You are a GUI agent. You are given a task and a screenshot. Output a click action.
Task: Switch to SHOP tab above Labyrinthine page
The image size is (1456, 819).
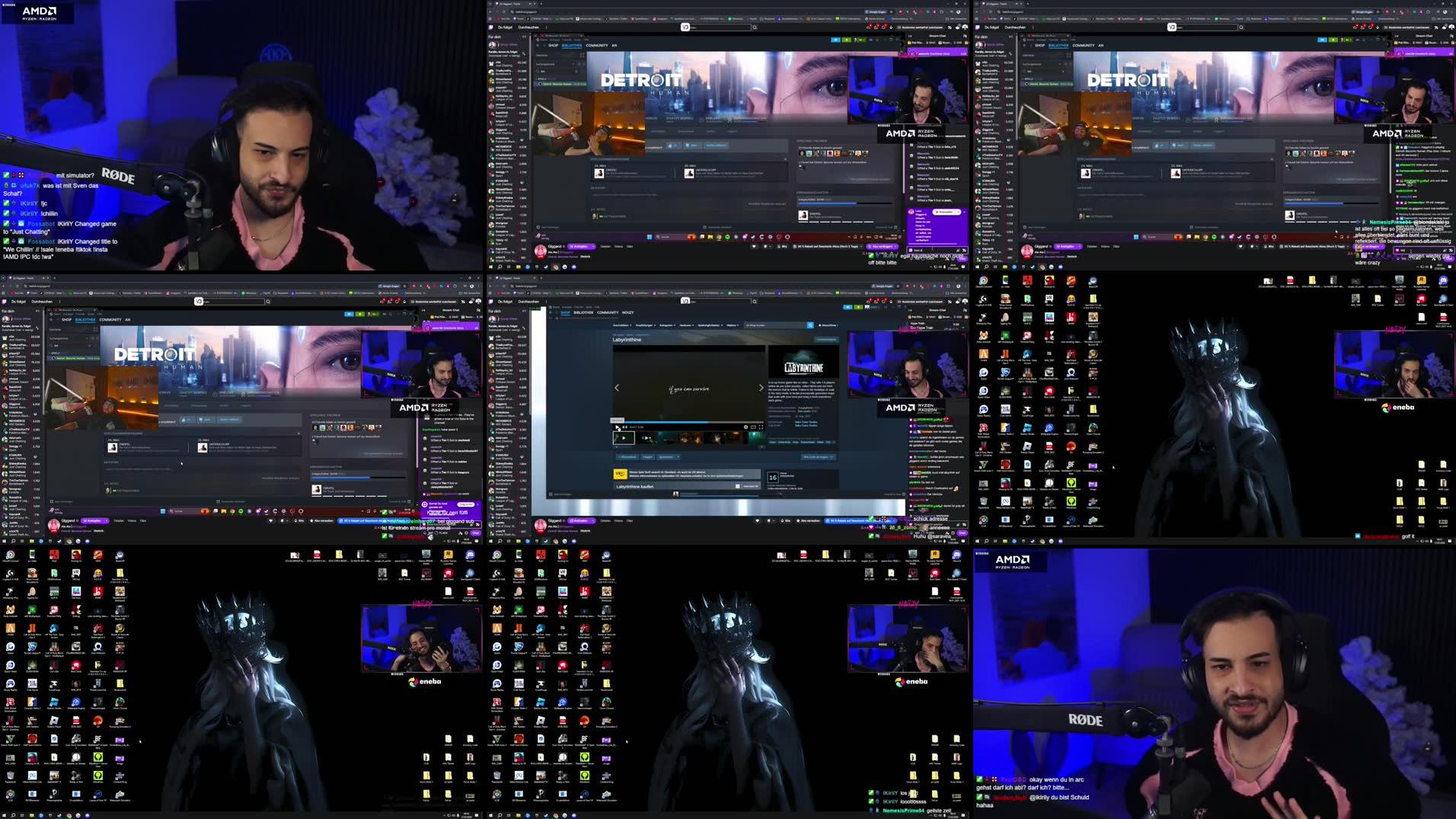coord(564,312)
